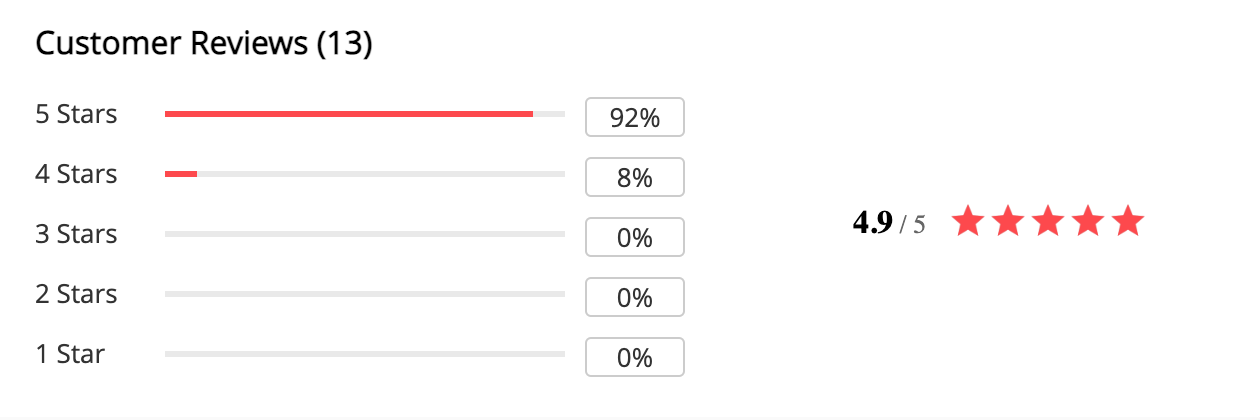Click the 0% box for 3 Stars
The image size is (1260, 420).
(x=635, y=237)
